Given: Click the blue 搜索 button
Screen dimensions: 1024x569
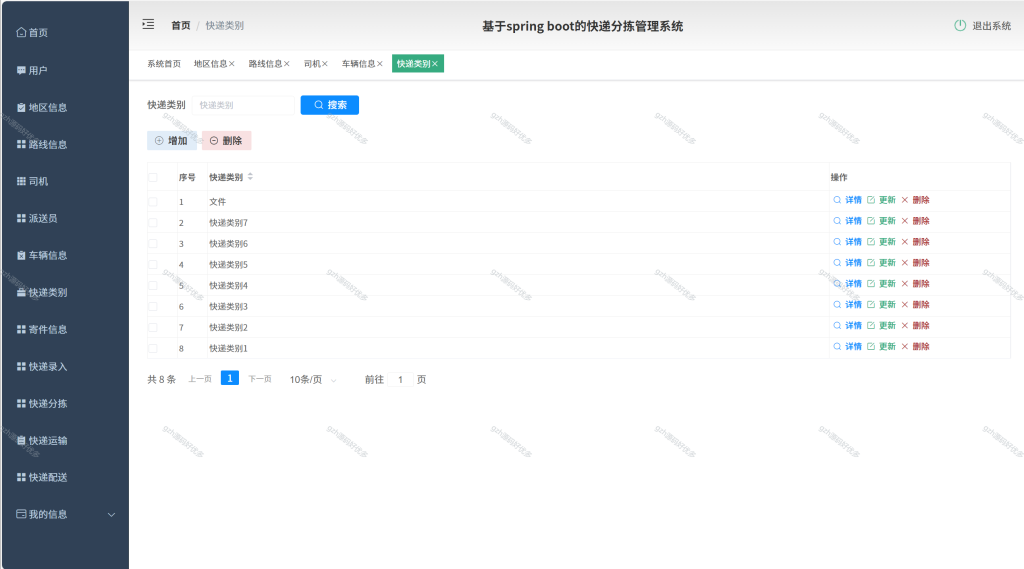Looking at the screenshot, I should point(330,105).
